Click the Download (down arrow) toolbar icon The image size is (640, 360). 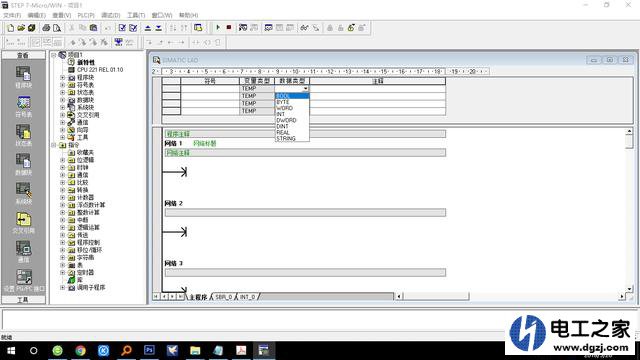tap(158, 28)
